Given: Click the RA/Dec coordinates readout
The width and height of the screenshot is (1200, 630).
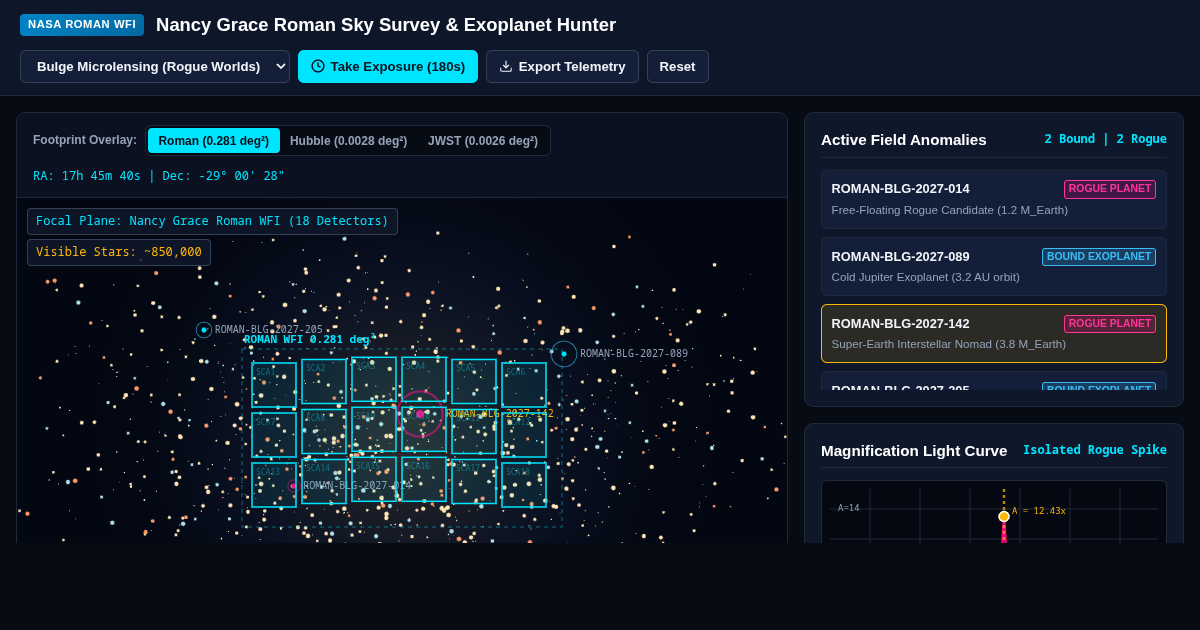Looking at the screenshot, I should tap(159, 176).
